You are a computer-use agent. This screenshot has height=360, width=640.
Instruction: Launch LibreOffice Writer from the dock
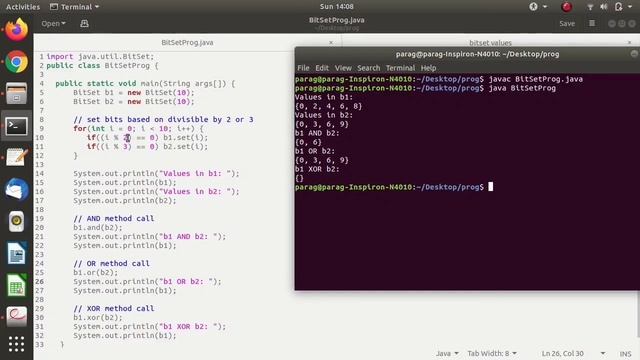pyautogui.click(x=16, y=253)
